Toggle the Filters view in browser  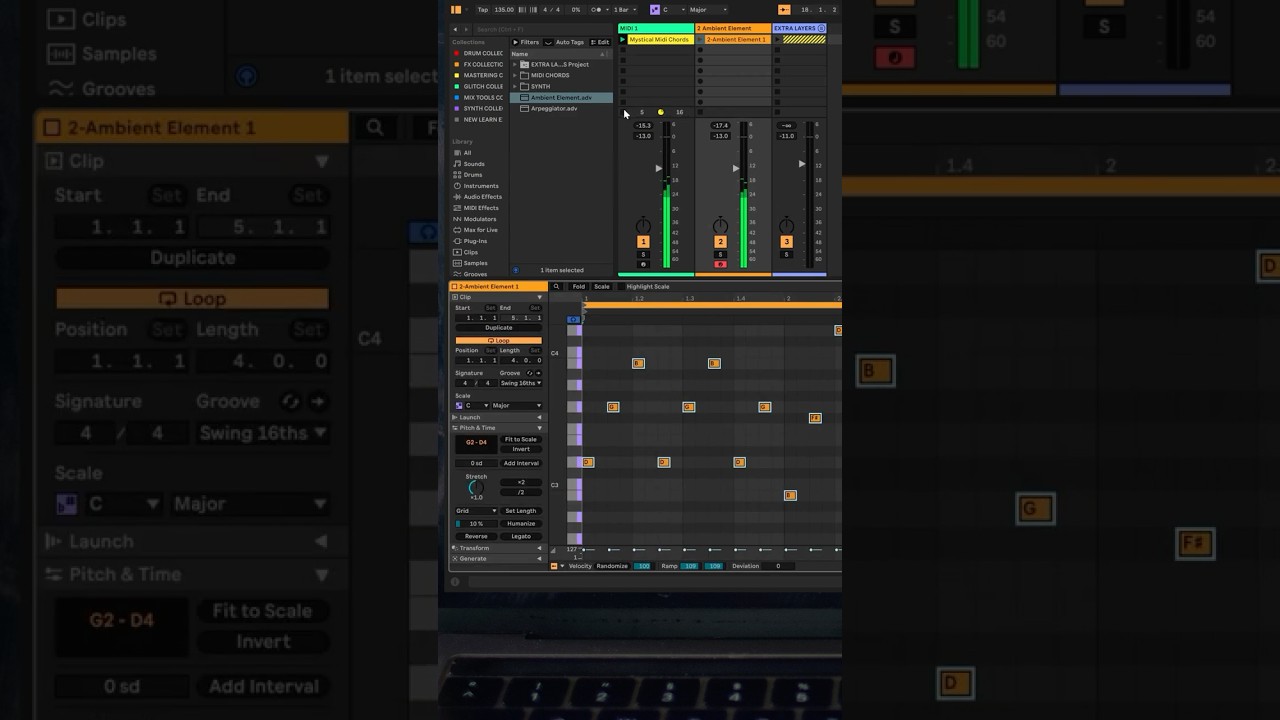pos(526,42)
